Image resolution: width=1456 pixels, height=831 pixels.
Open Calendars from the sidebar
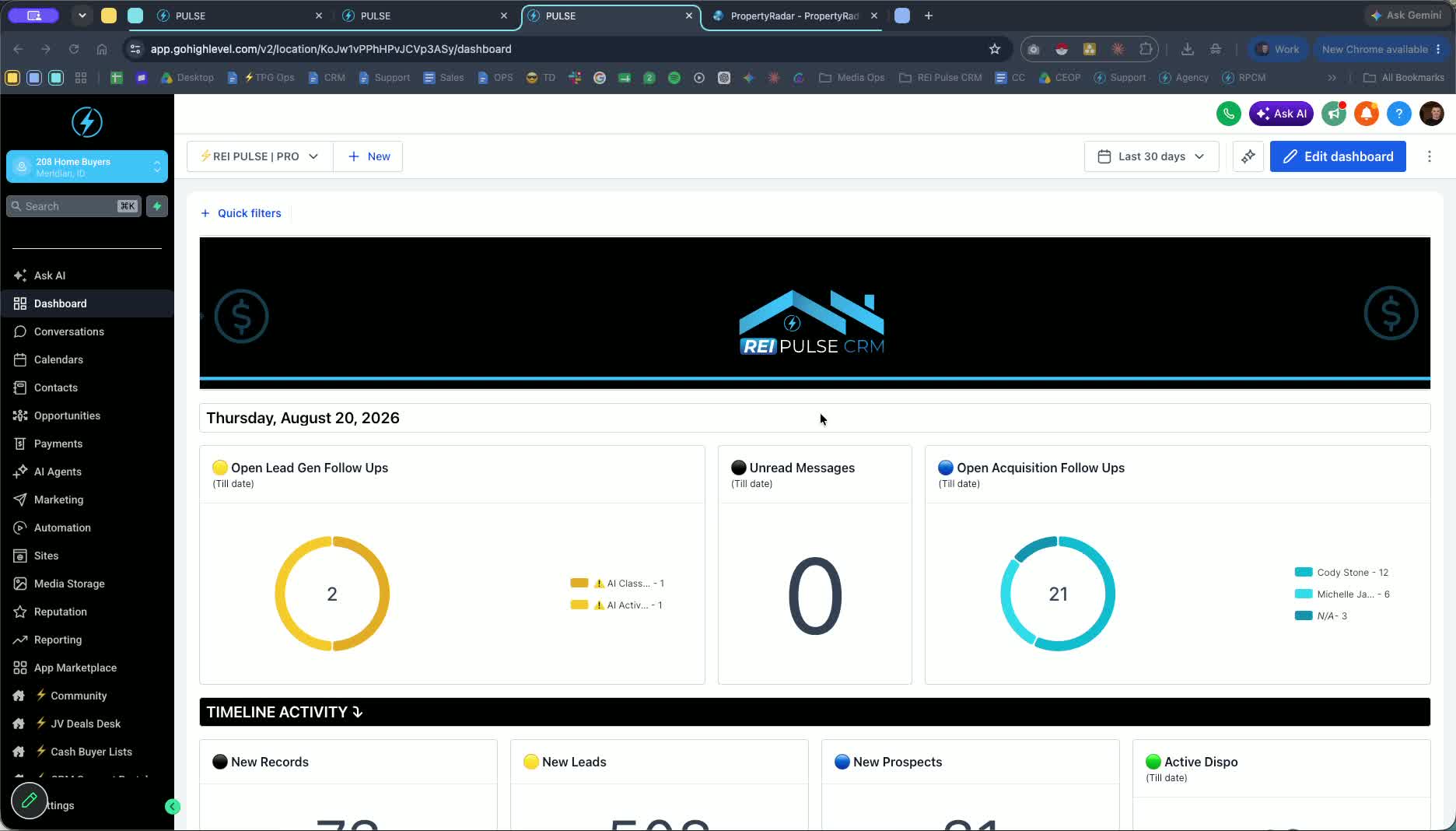coord(58,359)
